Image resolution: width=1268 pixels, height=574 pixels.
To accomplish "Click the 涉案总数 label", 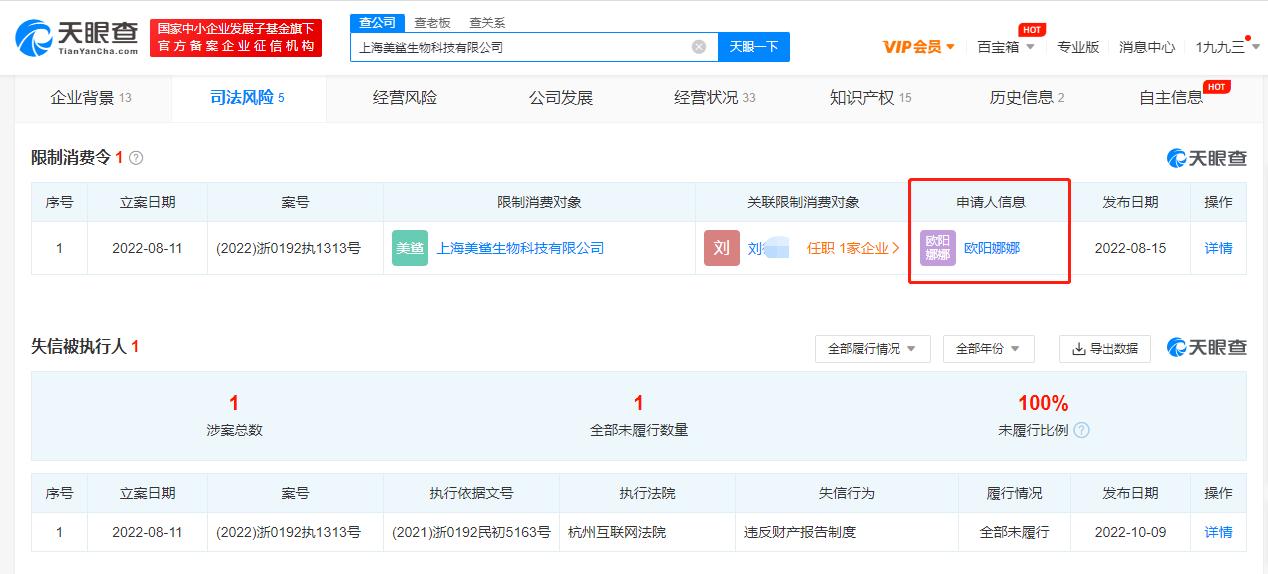I will [234, 430].
